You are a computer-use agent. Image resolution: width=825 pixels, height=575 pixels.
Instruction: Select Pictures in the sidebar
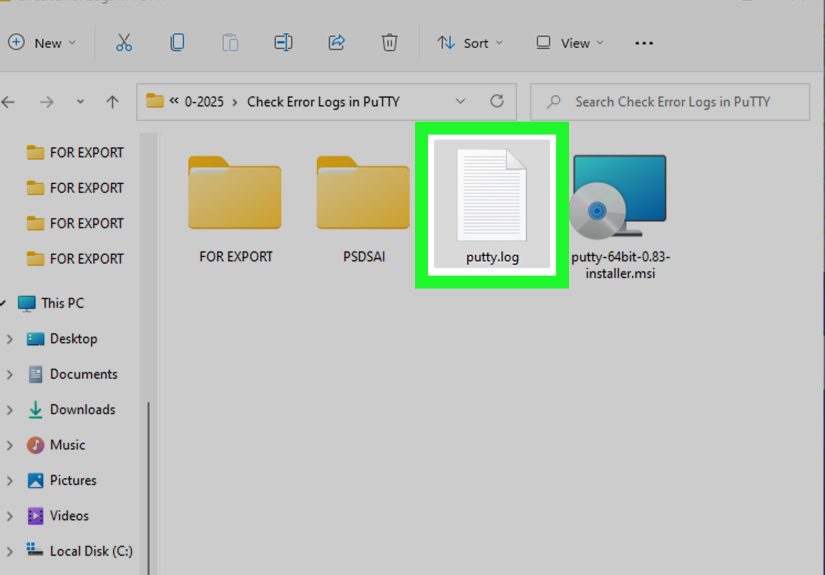(x=62, y=480)
